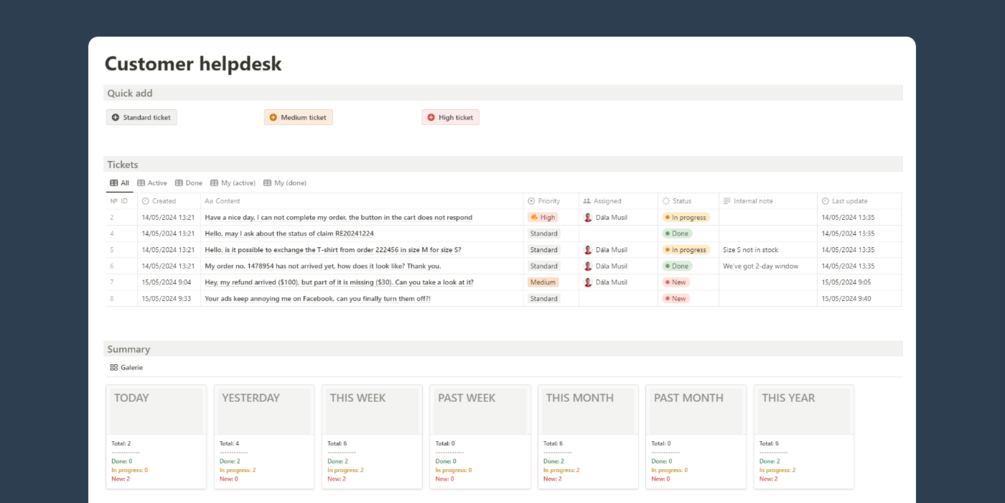Click the table icon of the Done tab

pos(179,183)
